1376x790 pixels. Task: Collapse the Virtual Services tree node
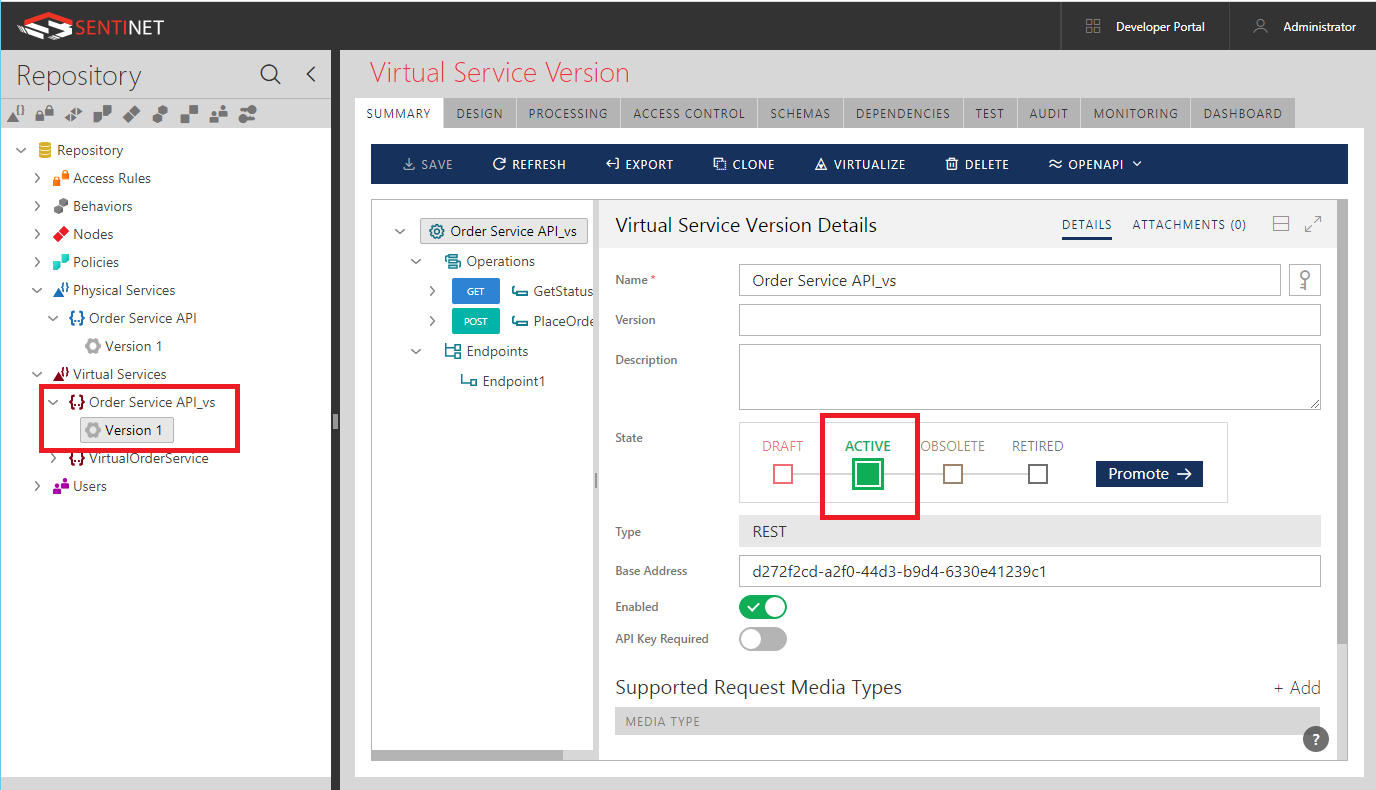click(38, 373)
